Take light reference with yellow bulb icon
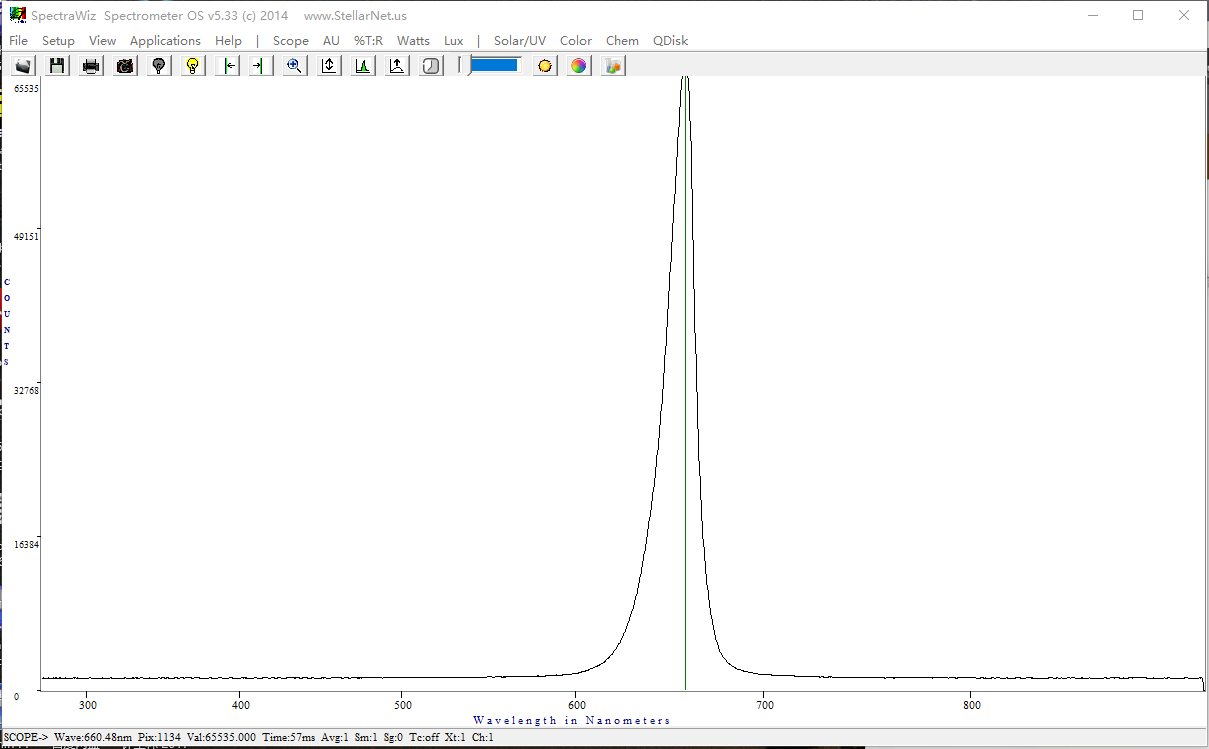 [193, 66]
